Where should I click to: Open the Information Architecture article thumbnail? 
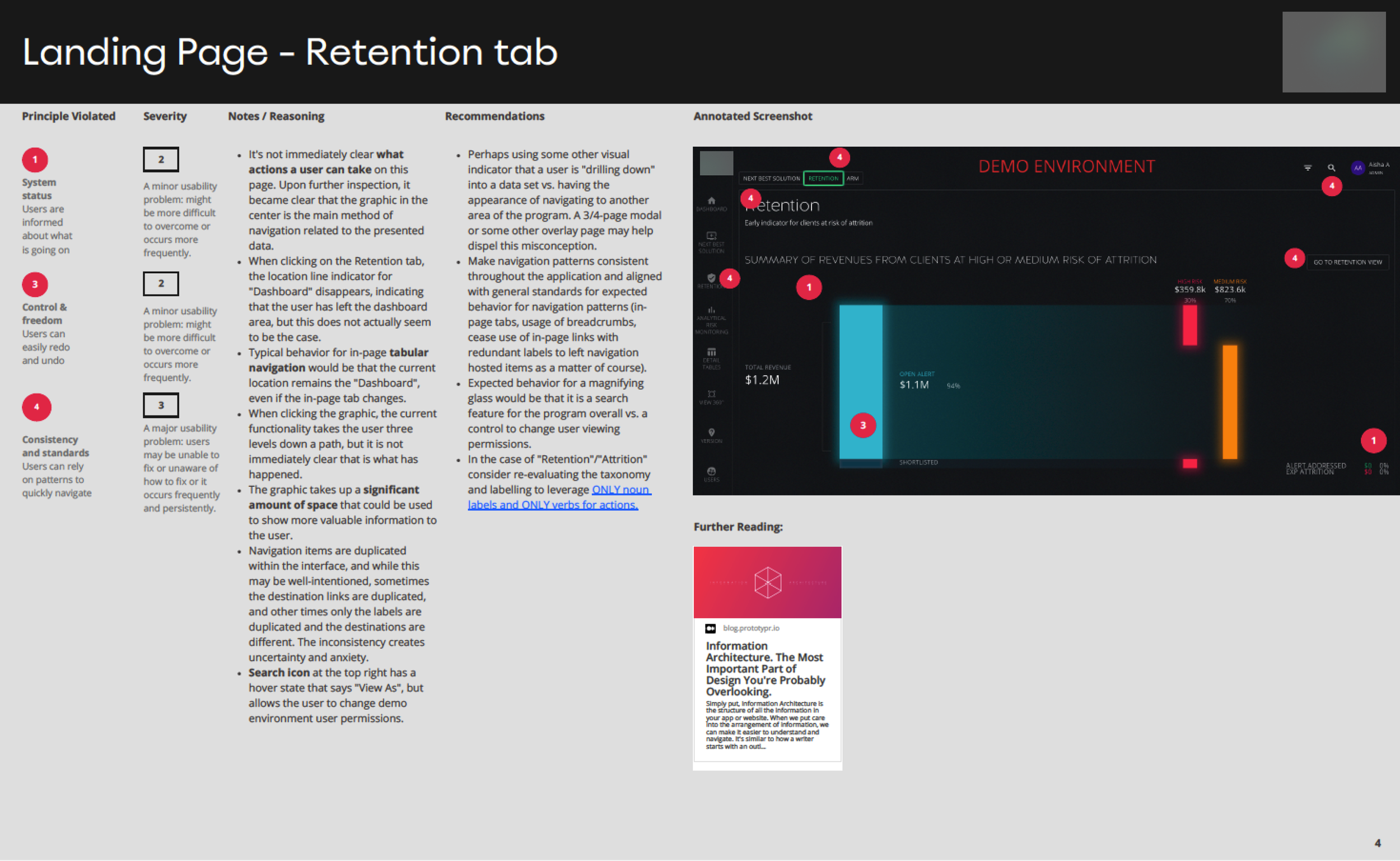pyautogui.click(x=767, y=583)
